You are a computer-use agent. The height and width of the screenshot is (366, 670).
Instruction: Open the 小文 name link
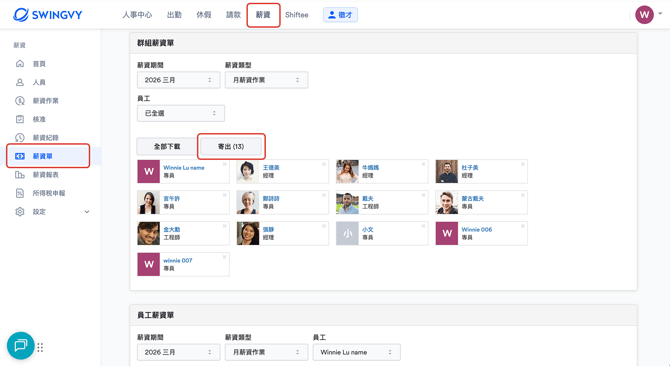(x=367, y=229)
